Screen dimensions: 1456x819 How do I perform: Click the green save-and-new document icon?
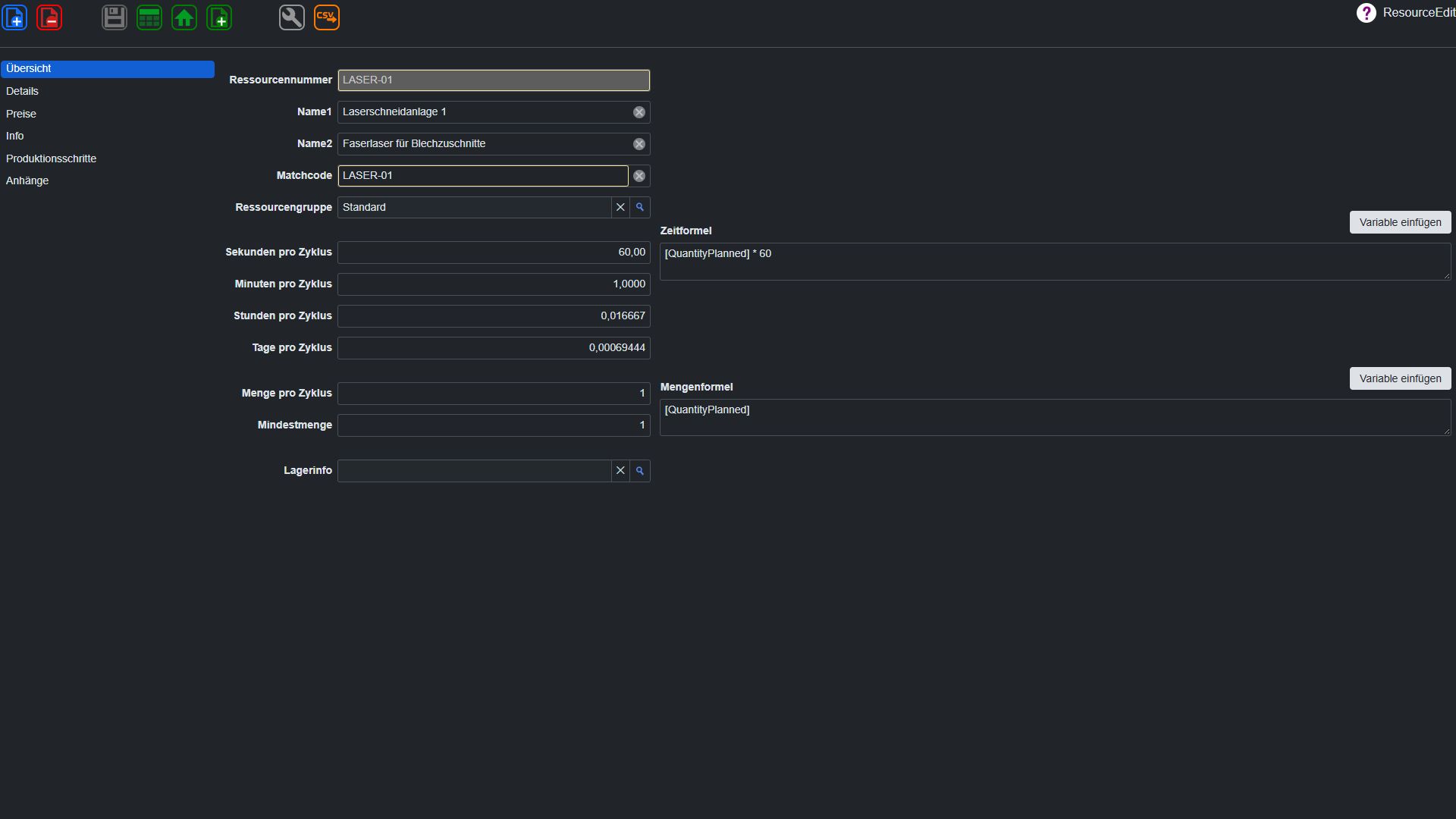click(219, 17)
